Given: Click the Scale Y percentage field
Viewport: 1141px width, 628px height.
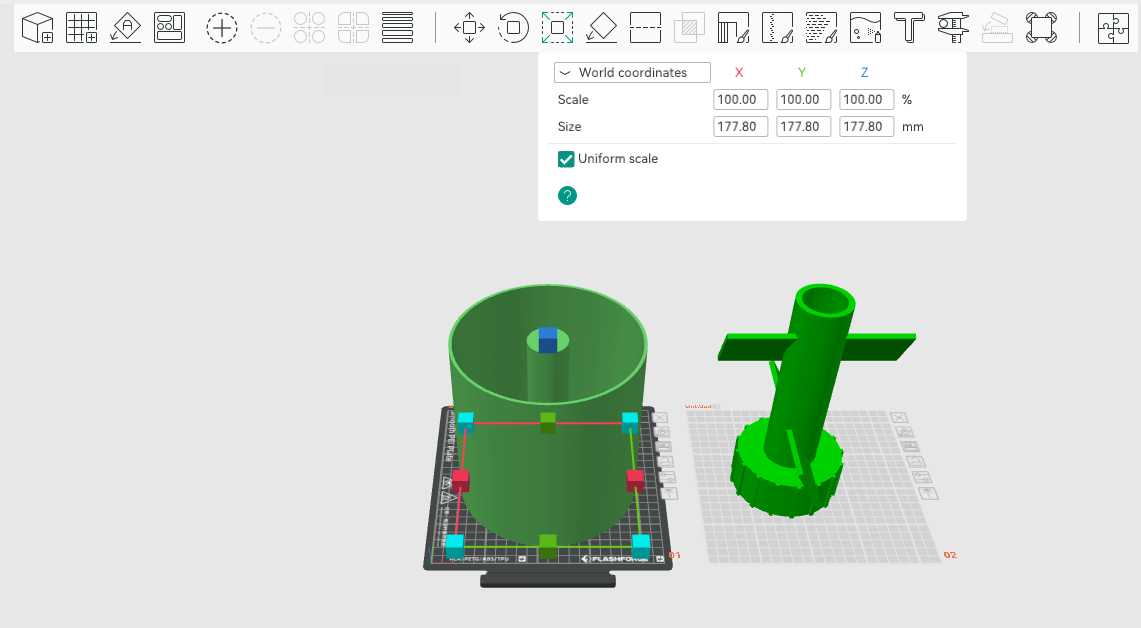Looking at the screenshot, I should coord(803,100).
